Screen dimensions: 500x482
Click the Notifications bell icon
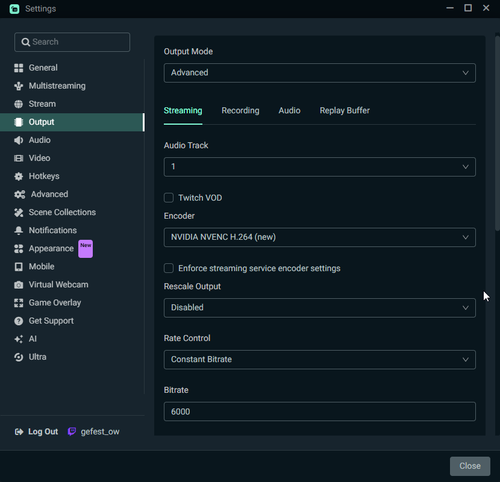(x=19, y=230)
